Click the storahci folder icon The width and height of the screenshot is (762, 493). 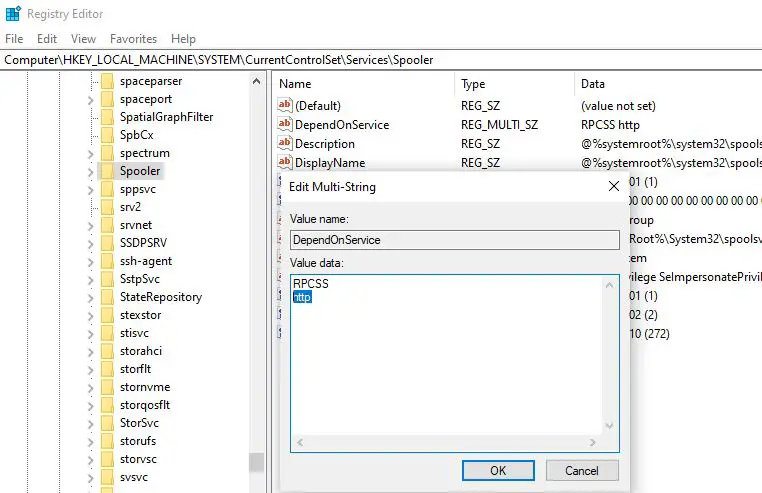(107, 351)
